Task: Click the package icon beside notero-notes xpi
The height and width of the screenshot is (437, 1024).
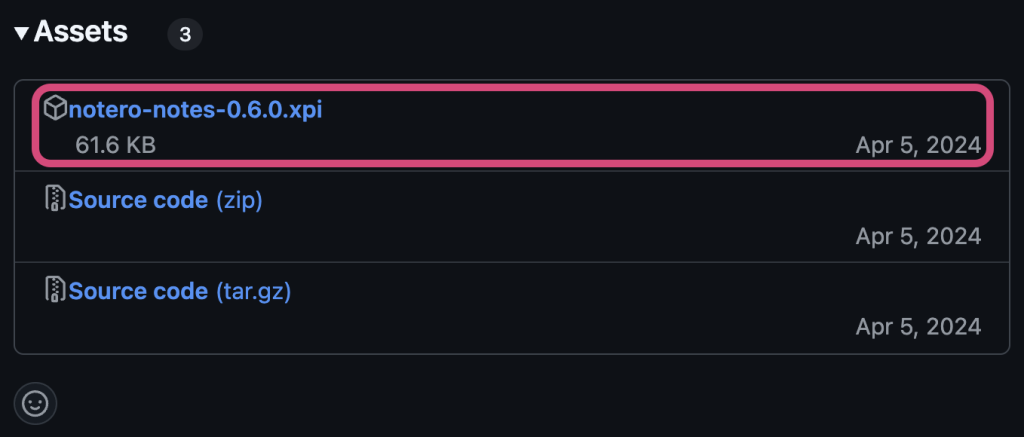Action: (56, 109)
